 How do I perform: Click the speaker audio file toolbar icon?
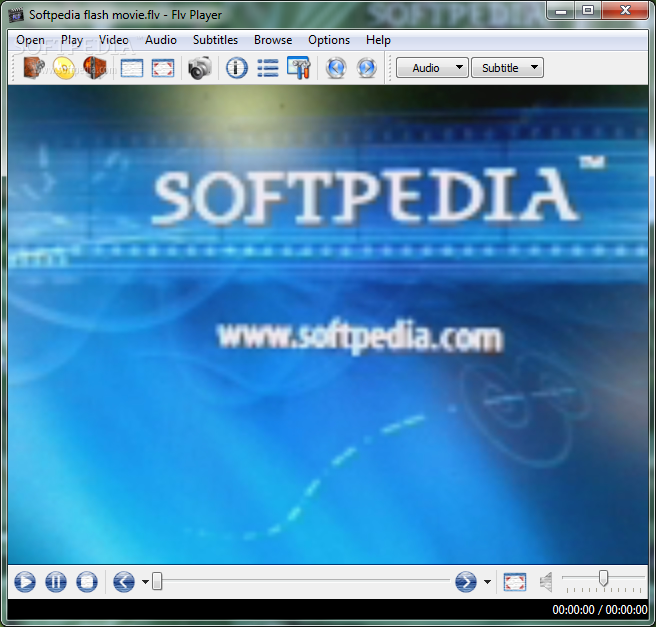95,68
